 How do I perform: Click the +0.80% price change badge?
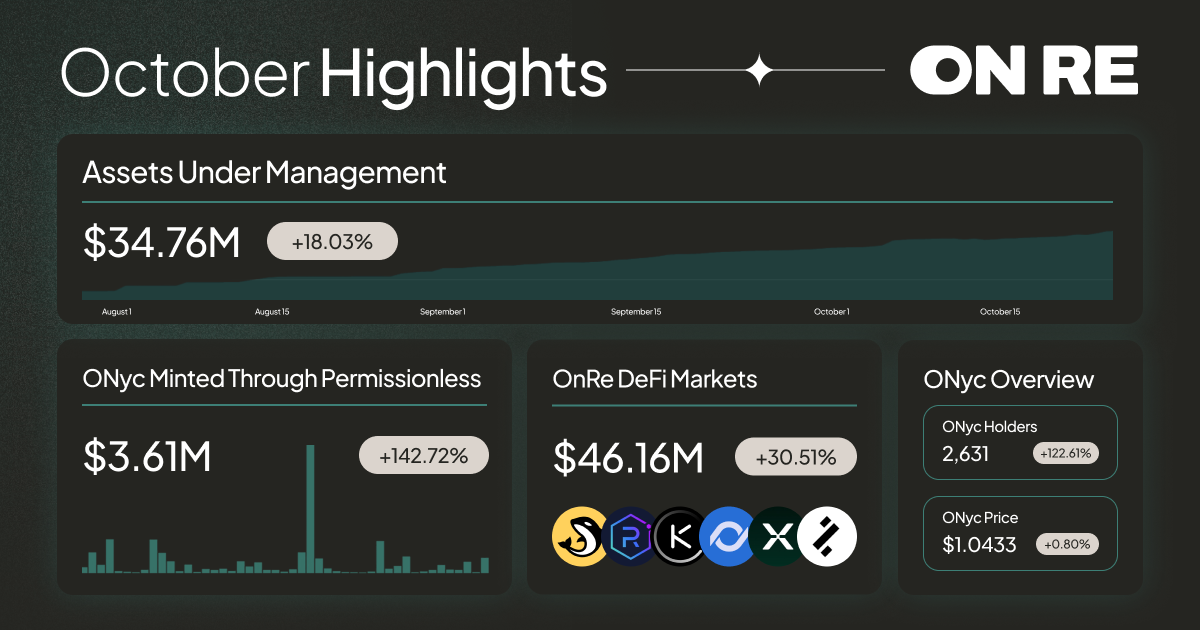1068,545
